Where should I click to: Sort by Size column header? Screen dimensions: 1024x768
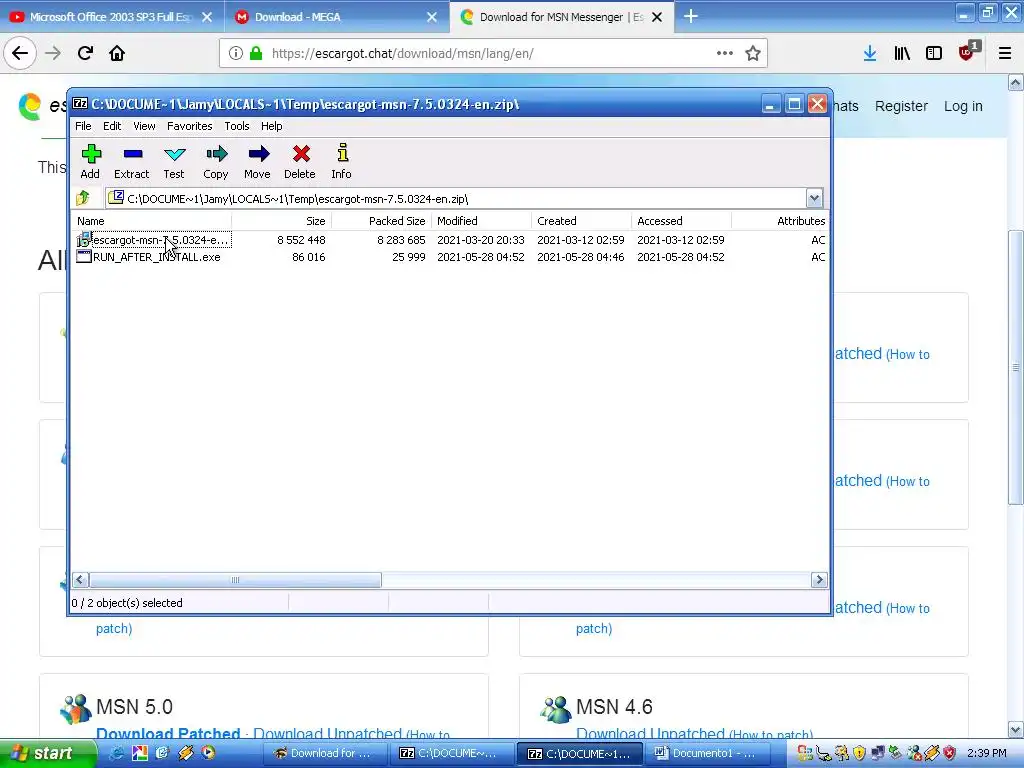281,221
